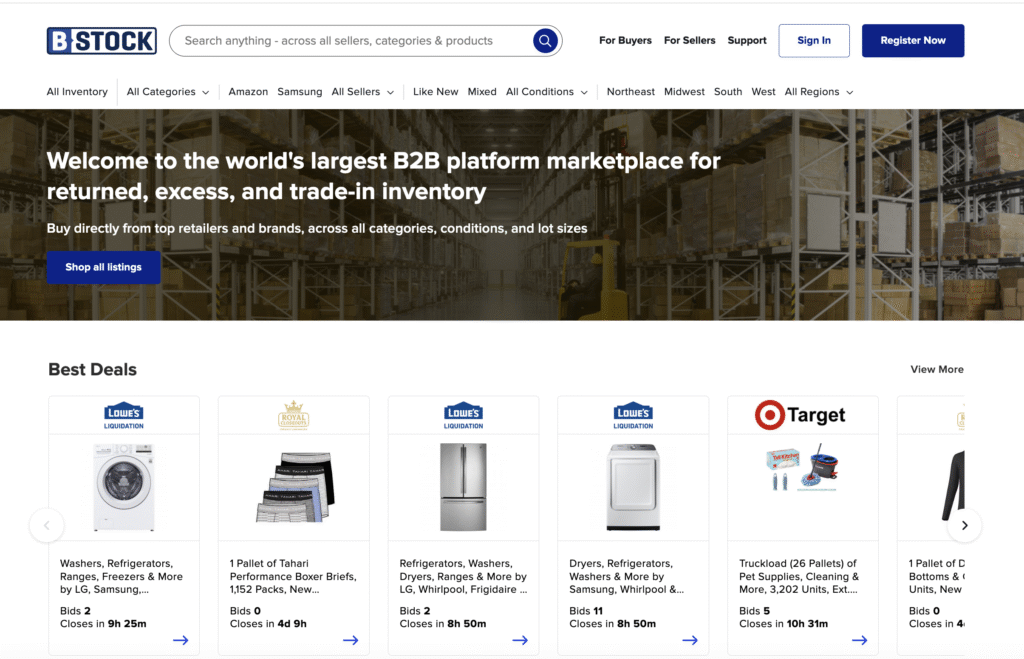Click the Royal Closeouts logo on the second card
This screenshot has height=659, width=1024.
[293, 414]
